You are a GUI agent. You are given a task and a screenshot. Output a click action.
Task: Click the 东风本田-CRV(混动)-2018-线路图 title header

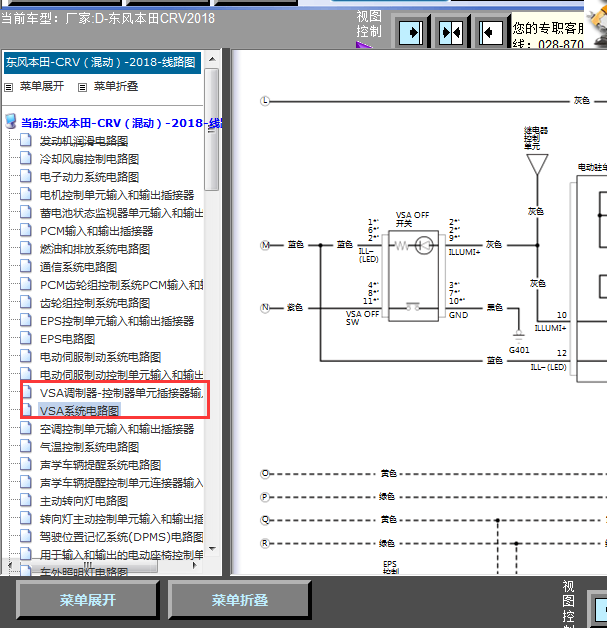pos(103,62)
